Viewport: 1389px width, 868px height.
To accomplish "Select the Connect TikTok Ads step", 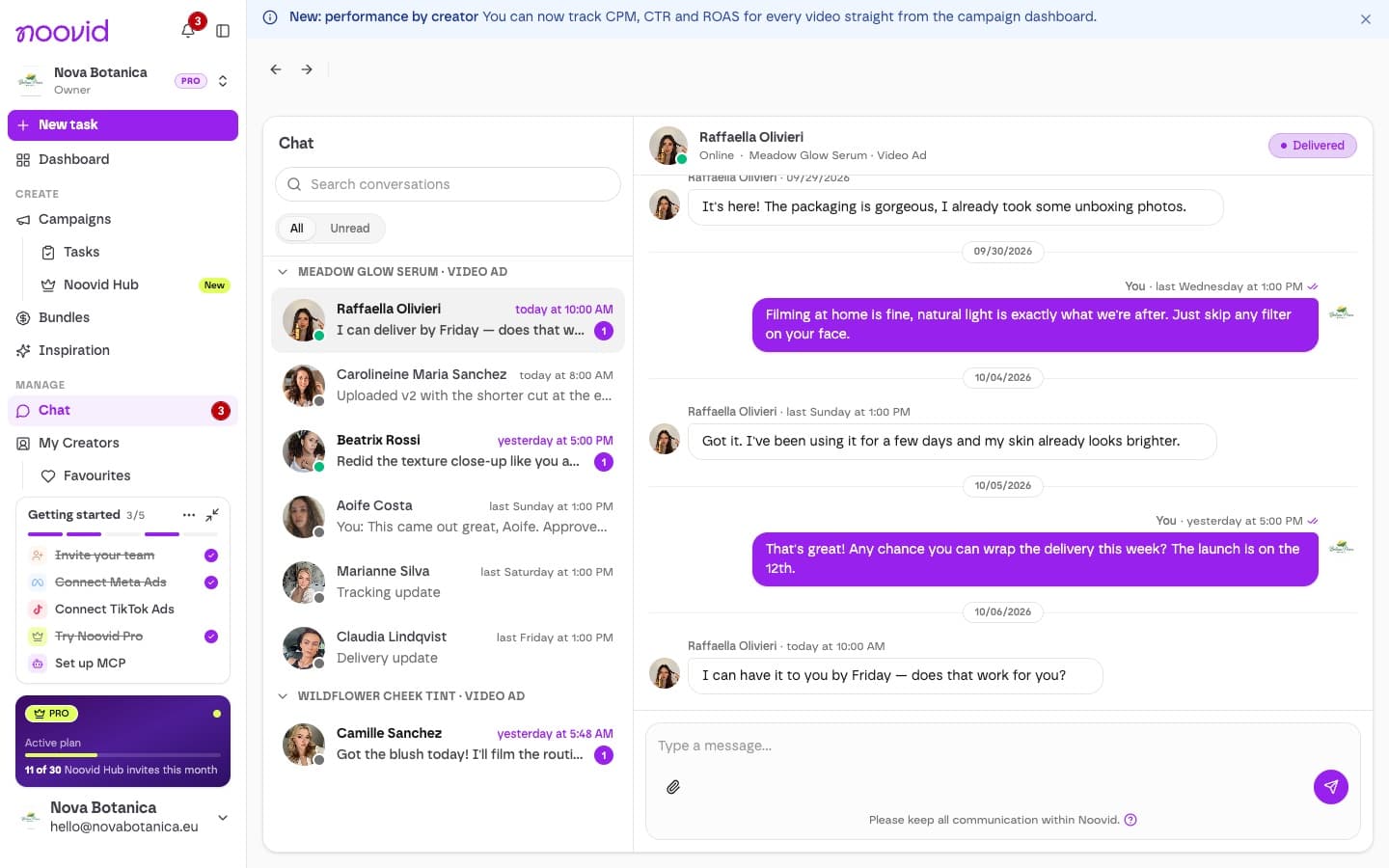I will point(123,610).
